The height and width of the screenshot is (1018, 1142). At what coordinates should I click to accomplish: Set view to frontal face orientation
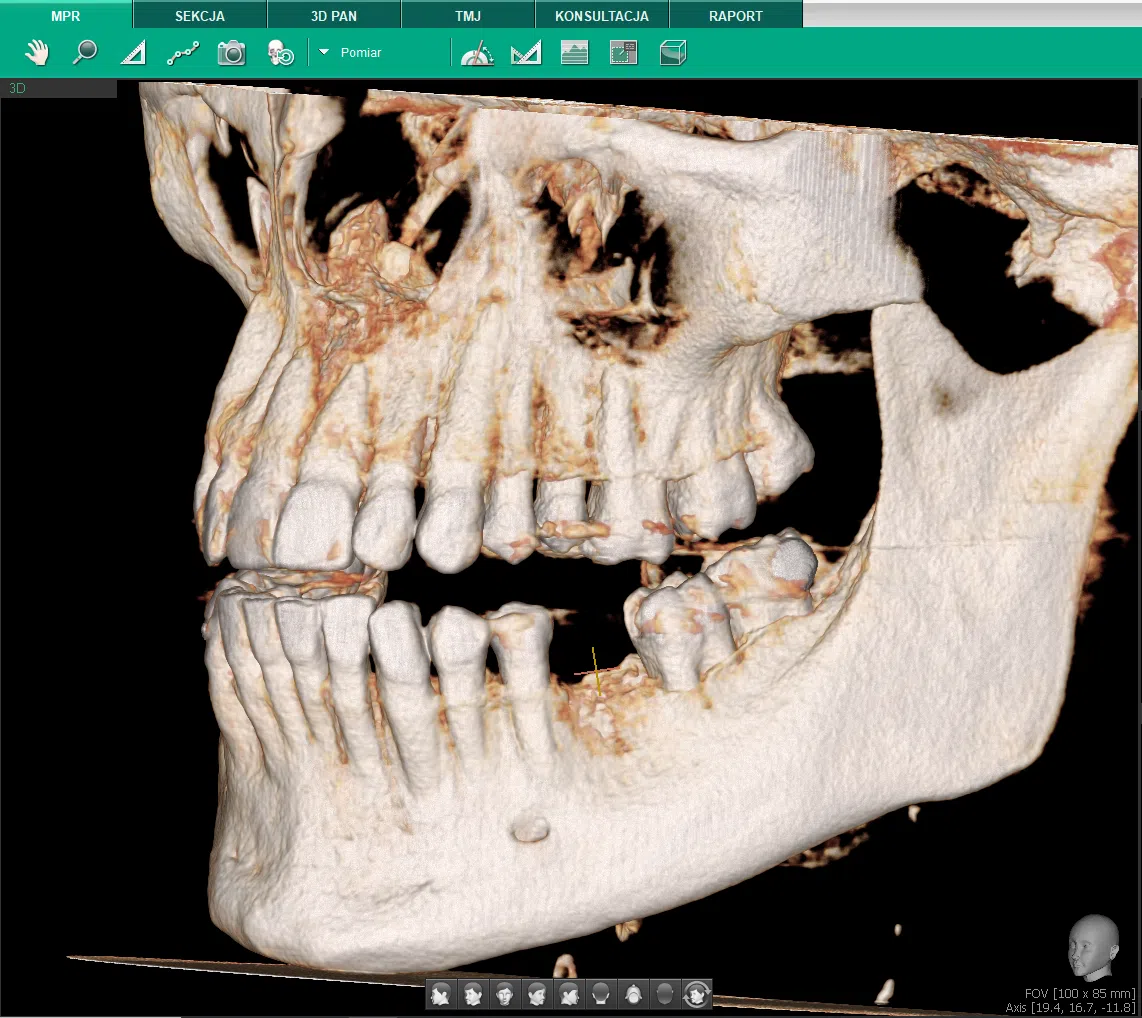505,994
